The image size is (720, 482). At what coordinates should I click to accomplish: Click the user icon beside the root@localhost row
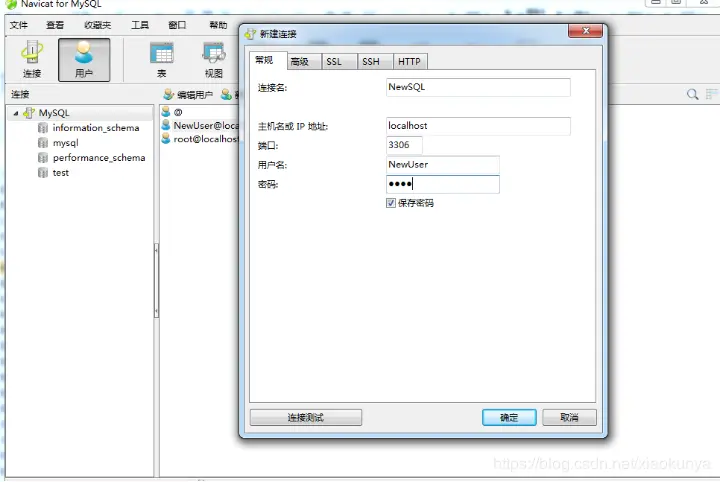pos(166,138)
